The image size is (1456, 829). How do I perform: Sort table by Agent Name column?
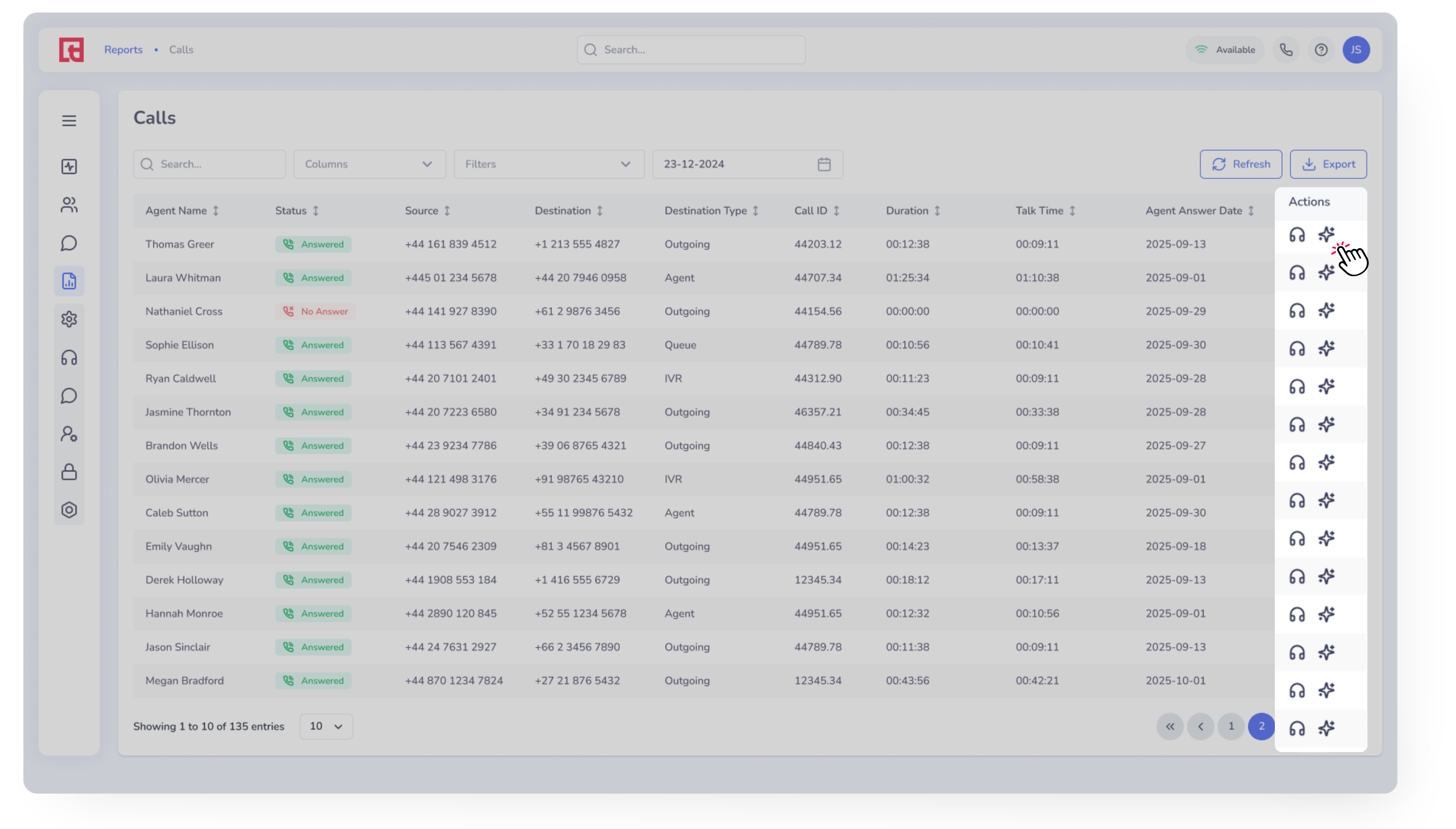point(215,211)
